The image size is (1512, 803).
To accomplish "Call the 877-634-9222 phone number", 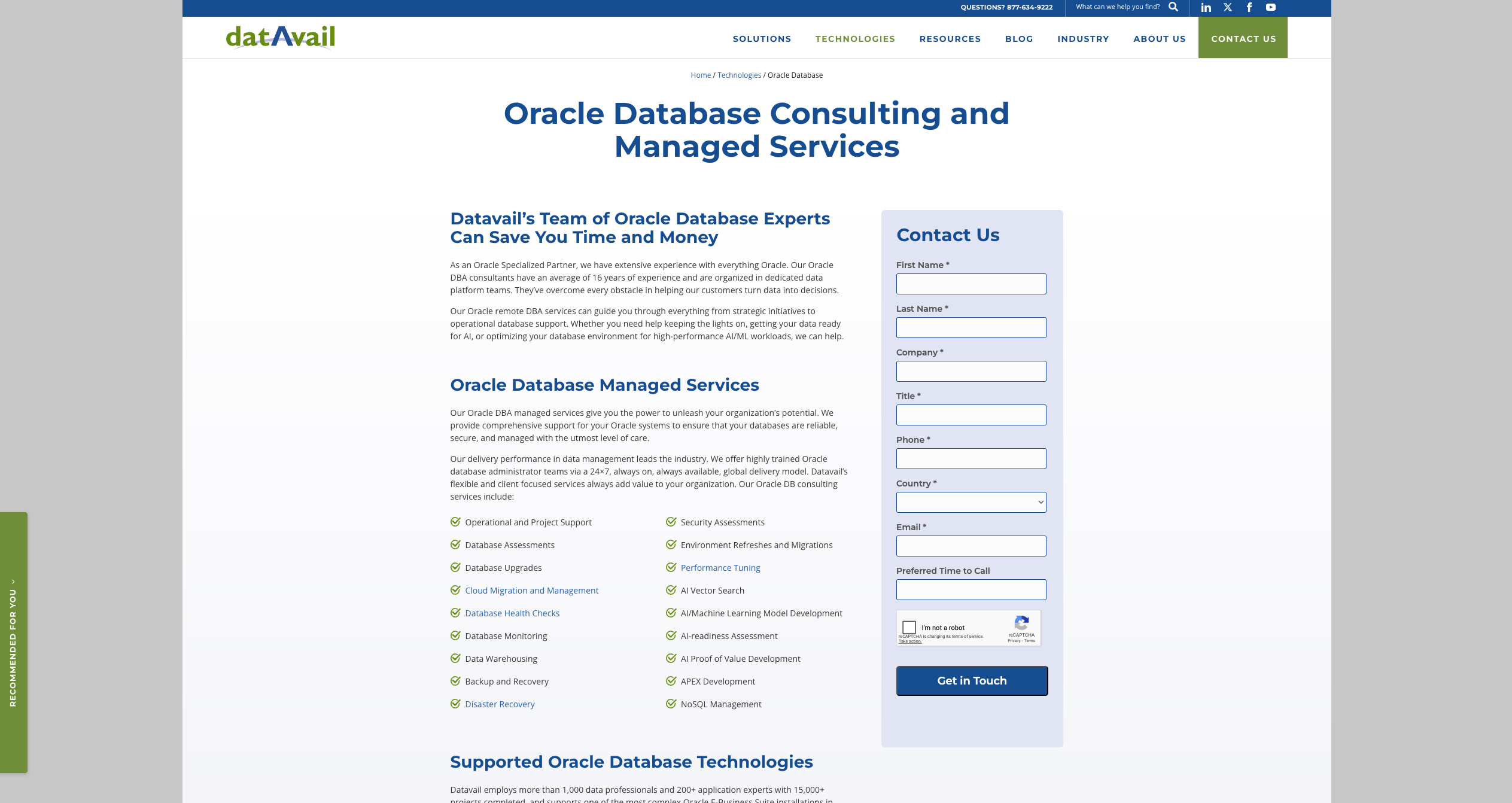I will (1029, 7).
